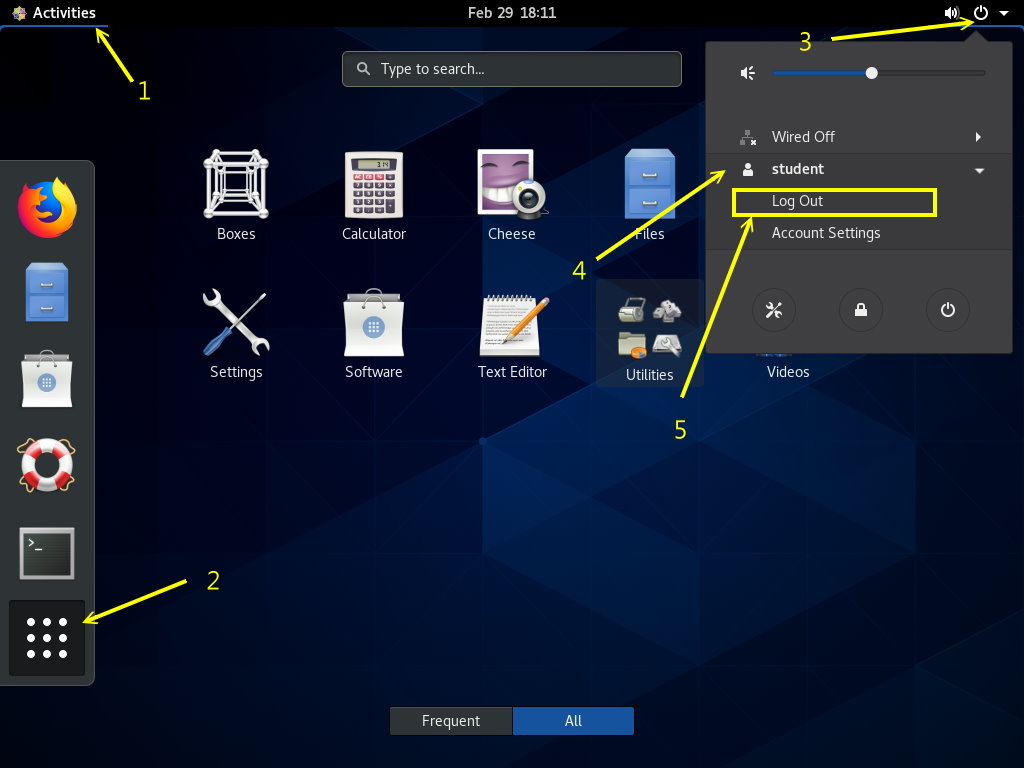
Task: Open Firefox from the dock
Action: coord(47,208)
